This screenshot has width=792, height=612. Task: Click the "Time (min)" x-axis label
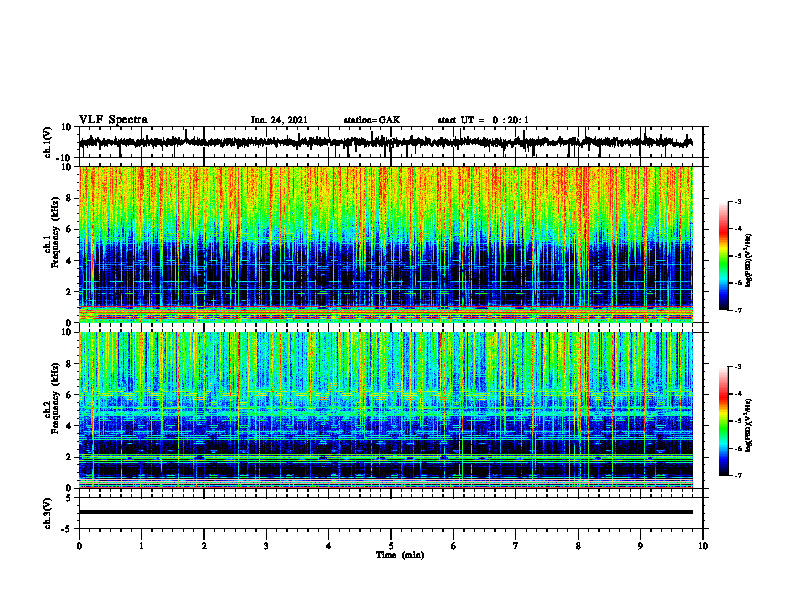pyautogui.click(x=400, y=555)
